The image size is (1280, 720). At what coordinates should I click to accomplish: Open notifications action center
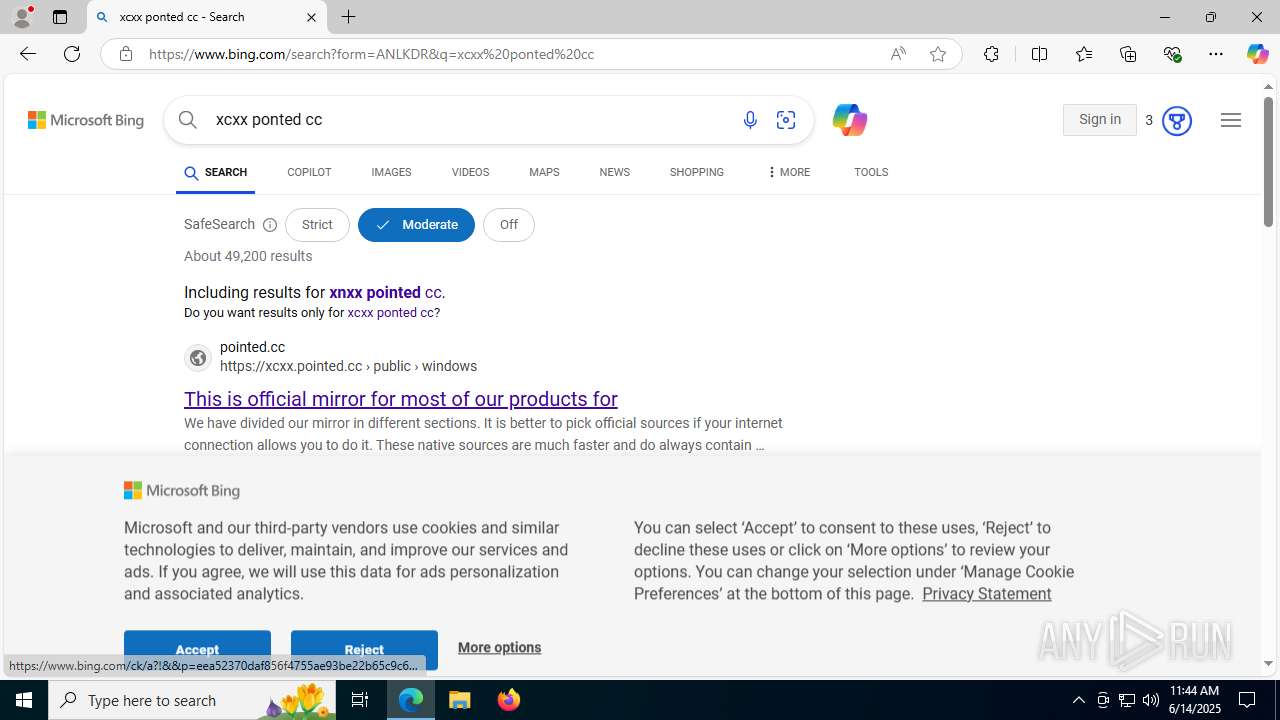(x=1248, y=700)
